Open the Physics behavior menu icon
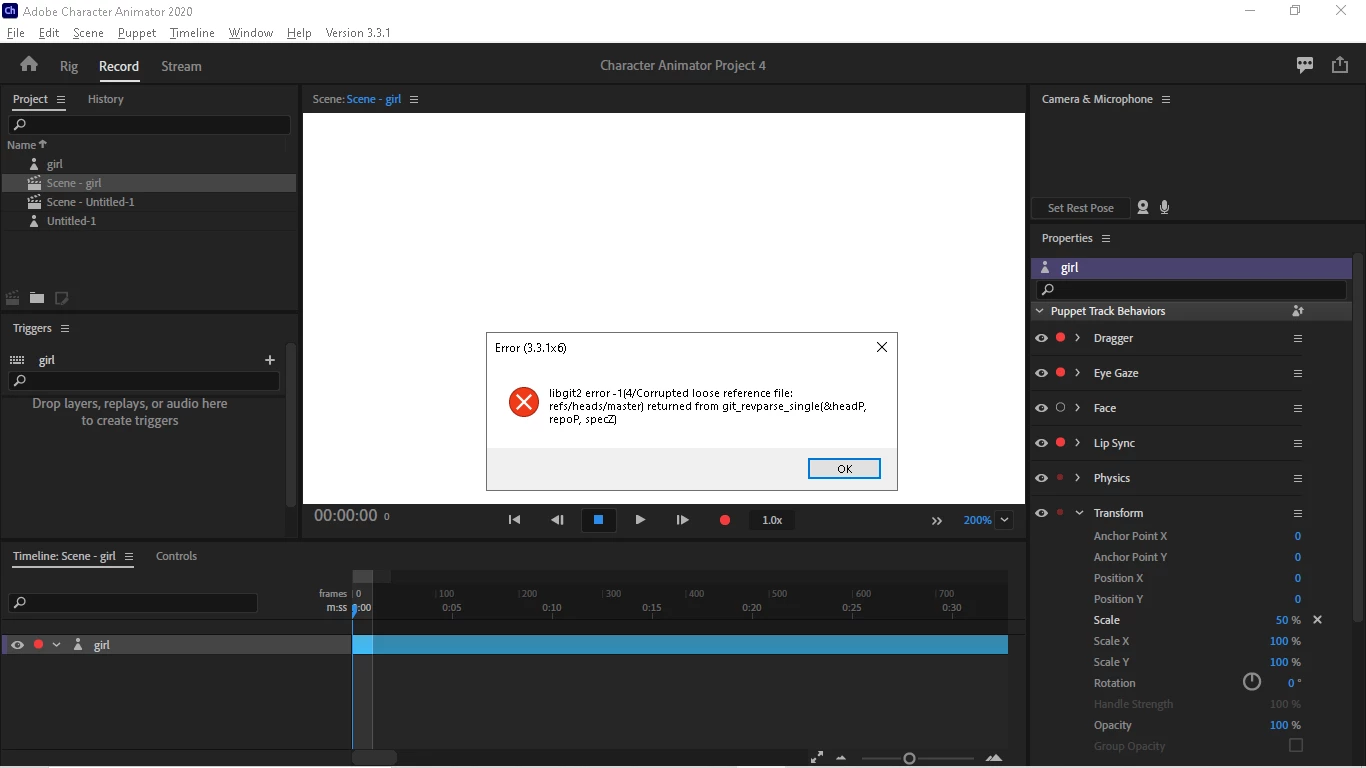The width and height of the screenshot is (1366, 768). pos(1298,479)
